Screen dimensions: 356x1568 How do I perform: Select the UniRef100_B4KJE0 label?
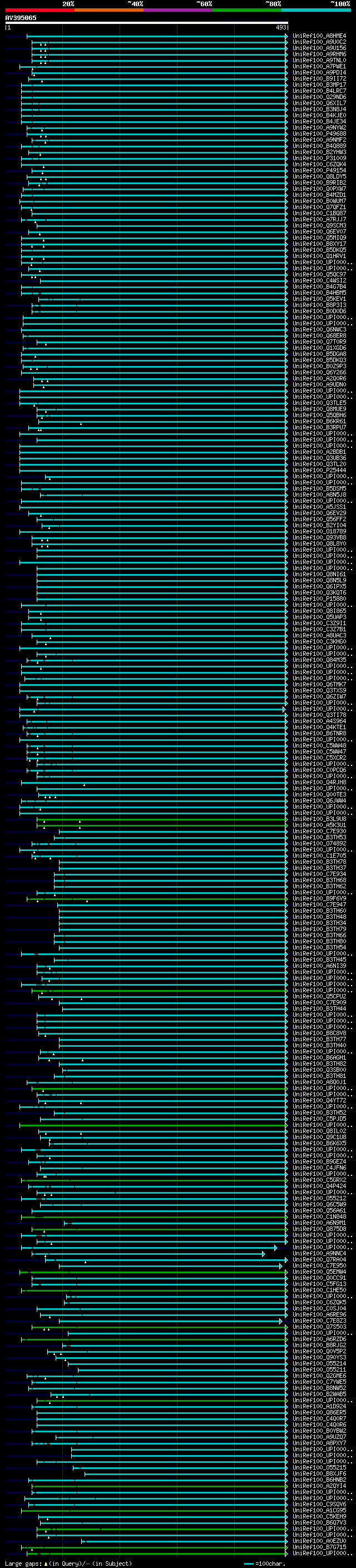[319, 115]
